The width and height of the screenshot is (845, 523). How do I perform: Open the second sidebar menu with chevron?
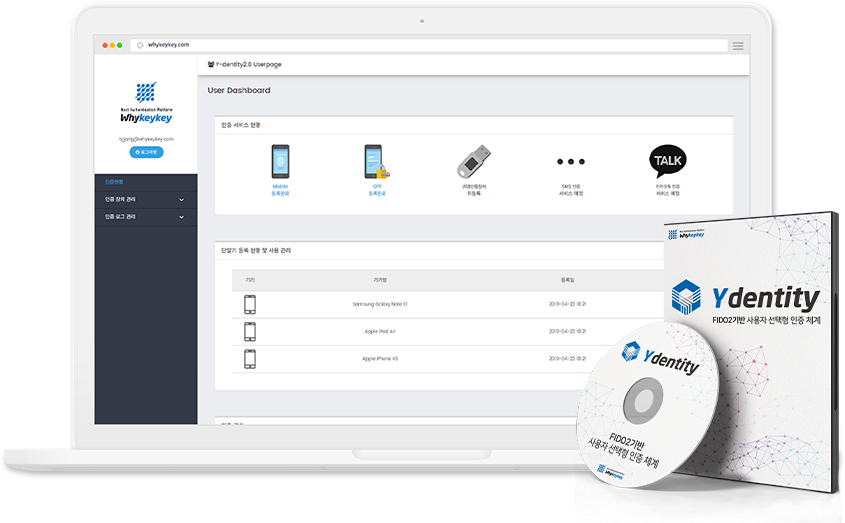pyautogui.click(x=146, y=199)
